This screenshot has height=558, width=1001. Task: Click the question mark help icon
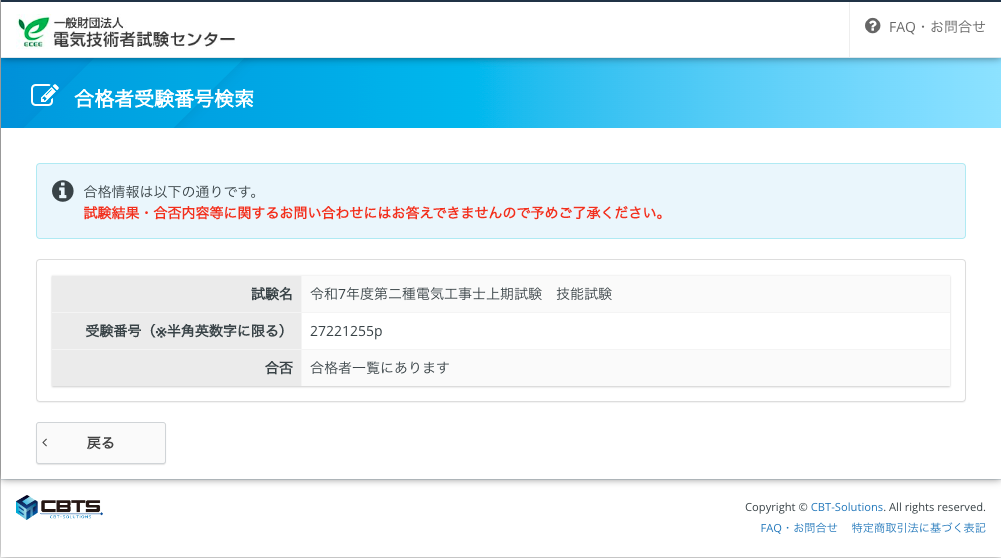click(x=872, y=27)
